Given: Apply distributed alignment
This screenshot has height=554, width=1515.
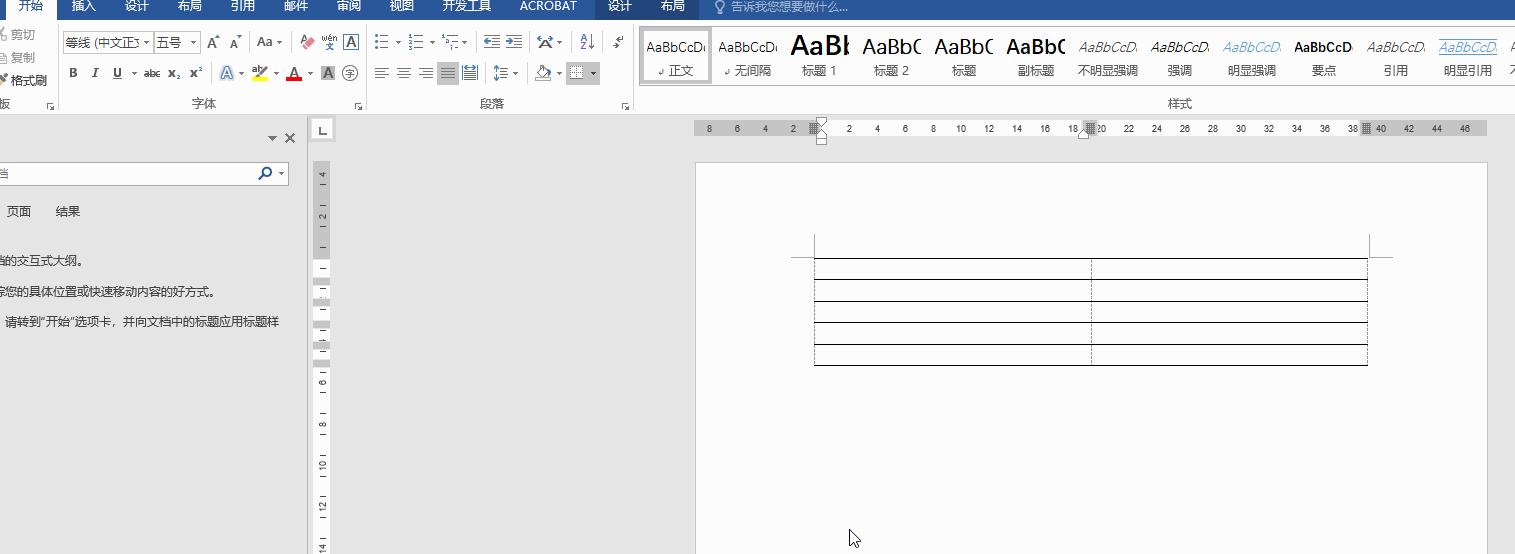Looking at the screenshot, I should coord(470,73).
